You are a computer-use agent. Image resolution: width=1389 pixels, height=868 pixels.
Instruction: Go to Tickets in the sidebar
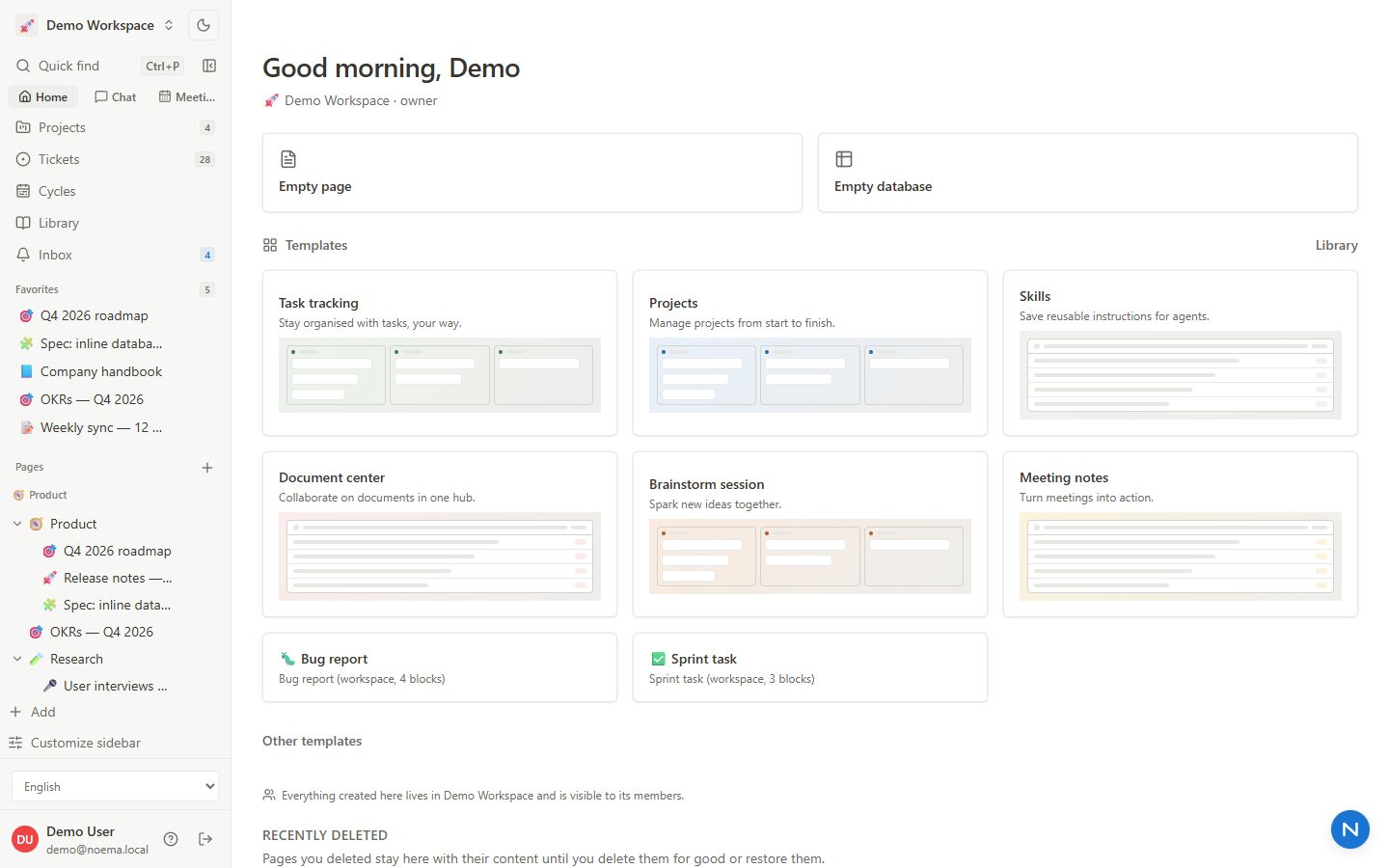116,159
